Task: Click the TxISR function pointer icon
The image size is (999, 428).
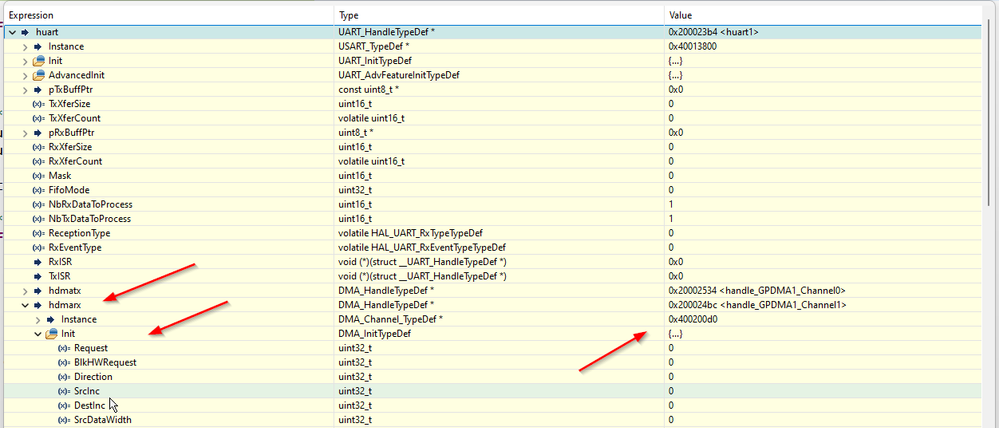Action: [38, 276]
